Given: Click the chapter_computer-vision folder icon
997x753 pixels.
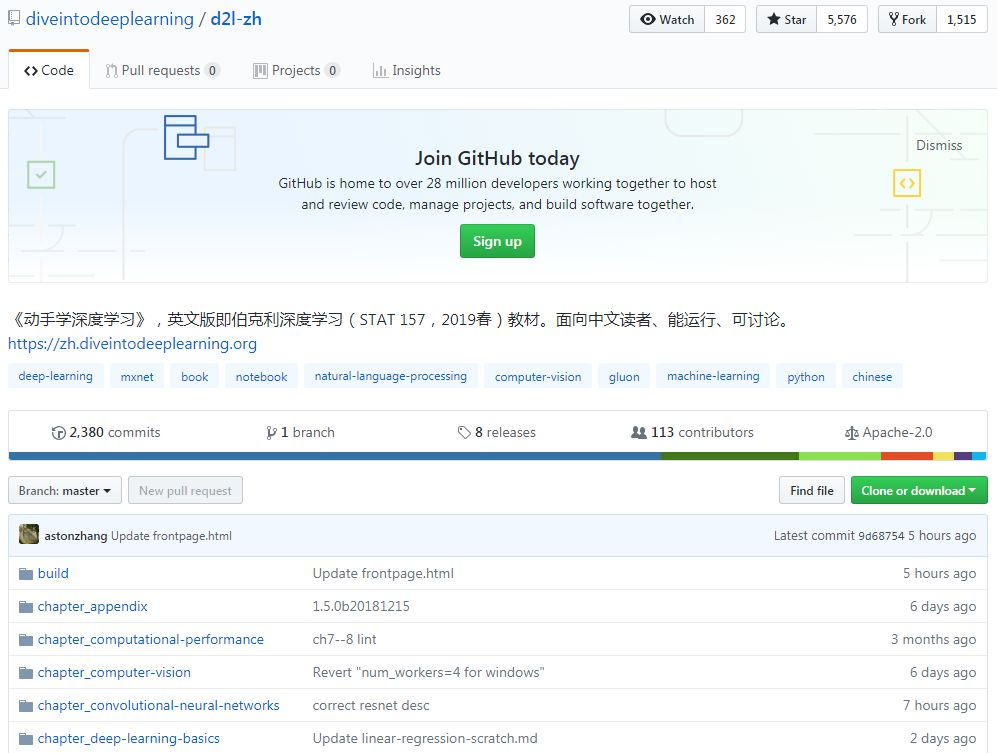Looking at the screenshot, I should 26,672.
